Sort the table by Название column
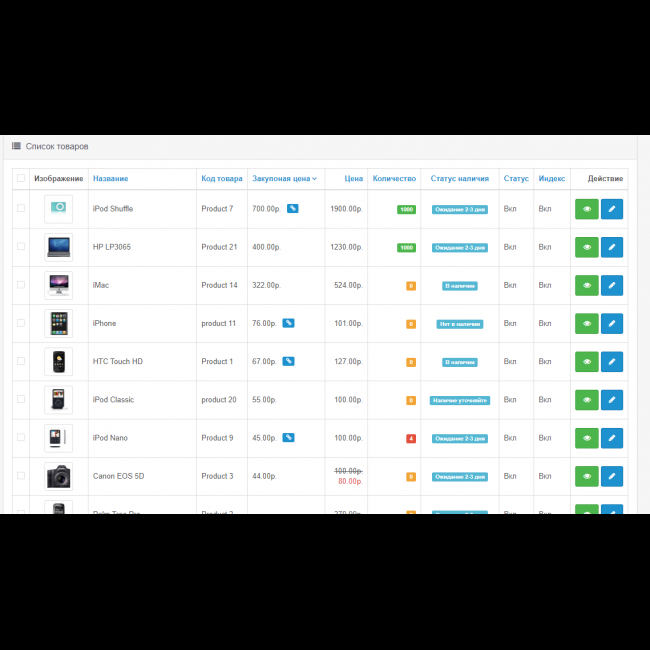 click(x=110, y=179)
